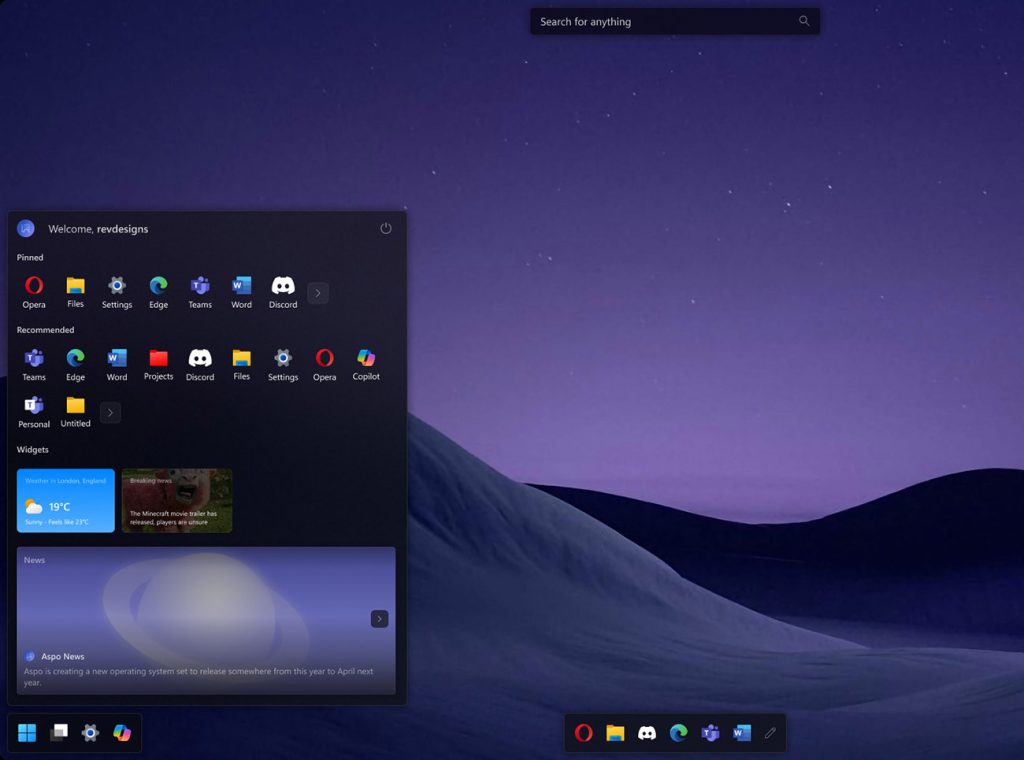Open the London weather widget

click(x=66, y=500)
